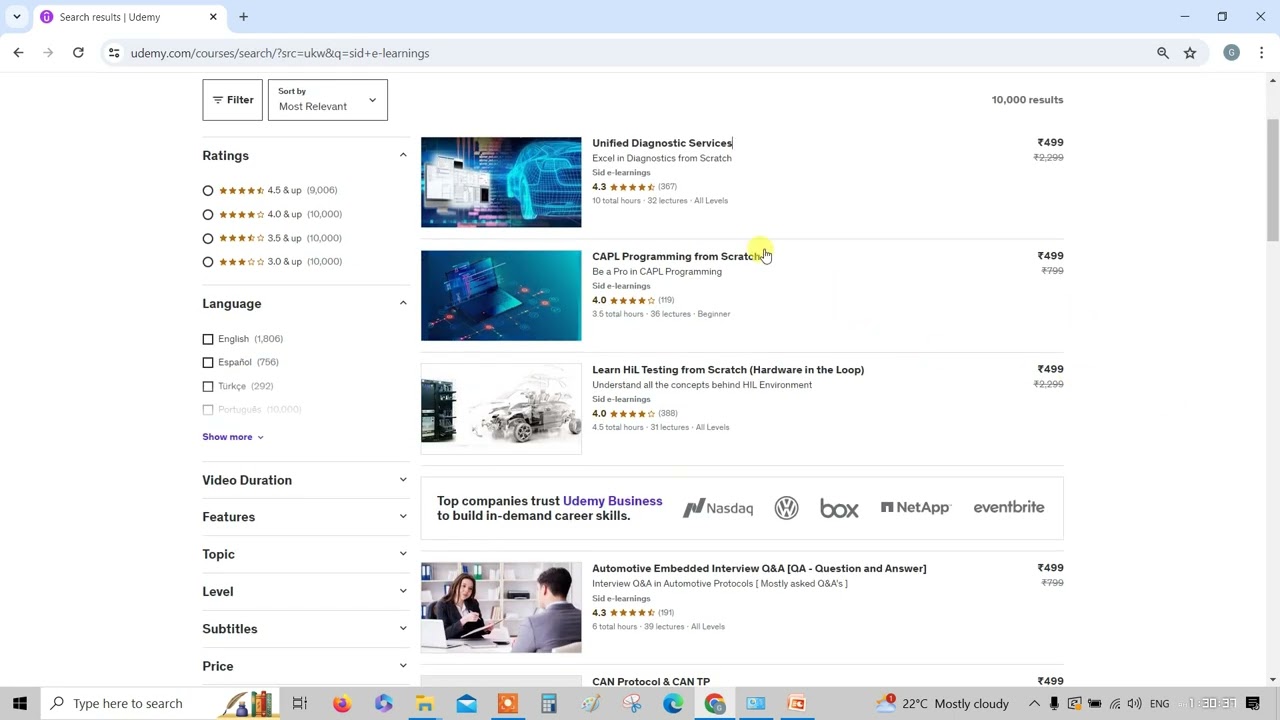Open the Unified Diagnostic Services course title
This screenshot has width=1280, height=720.
click(662, 143)
